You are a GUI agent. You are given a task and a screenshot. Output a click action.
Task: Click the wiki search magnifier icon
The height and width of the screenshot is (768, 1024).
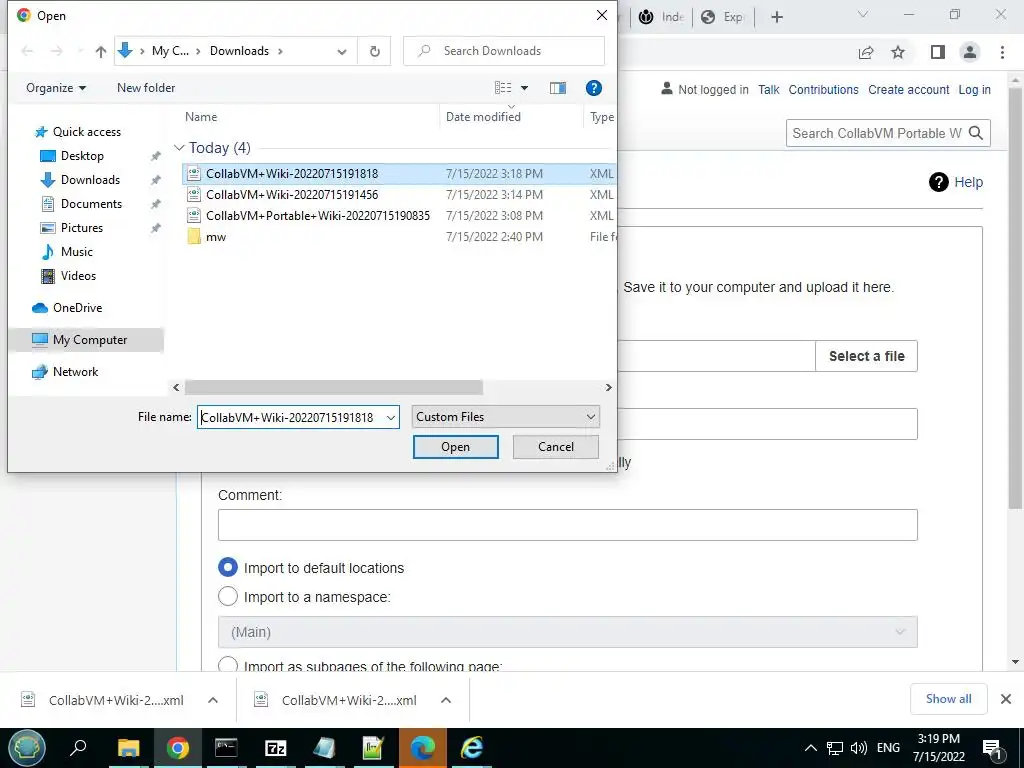(976, 133)
